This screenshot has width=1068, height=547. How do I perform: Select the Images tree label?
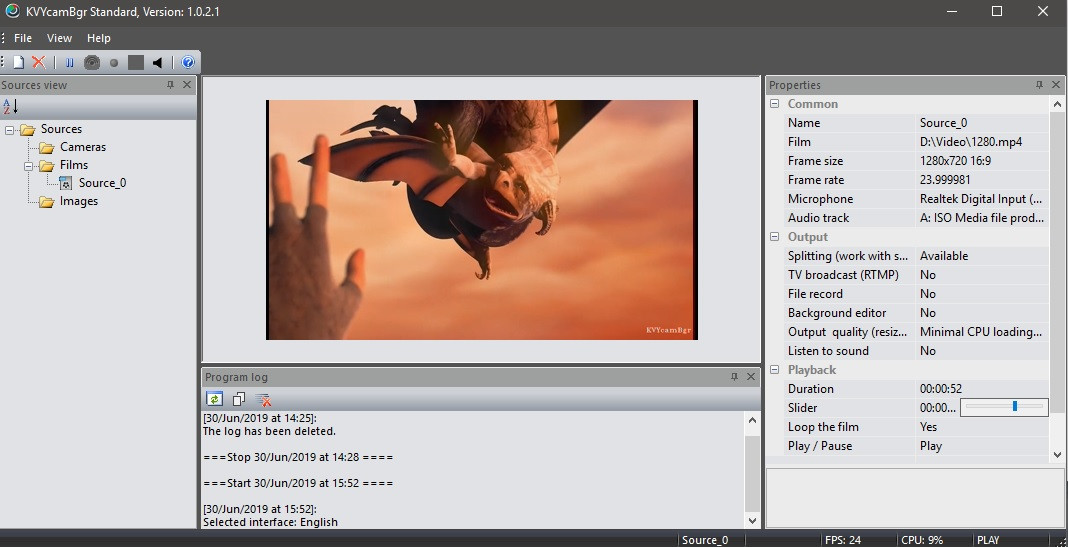[x=79, y=201]
